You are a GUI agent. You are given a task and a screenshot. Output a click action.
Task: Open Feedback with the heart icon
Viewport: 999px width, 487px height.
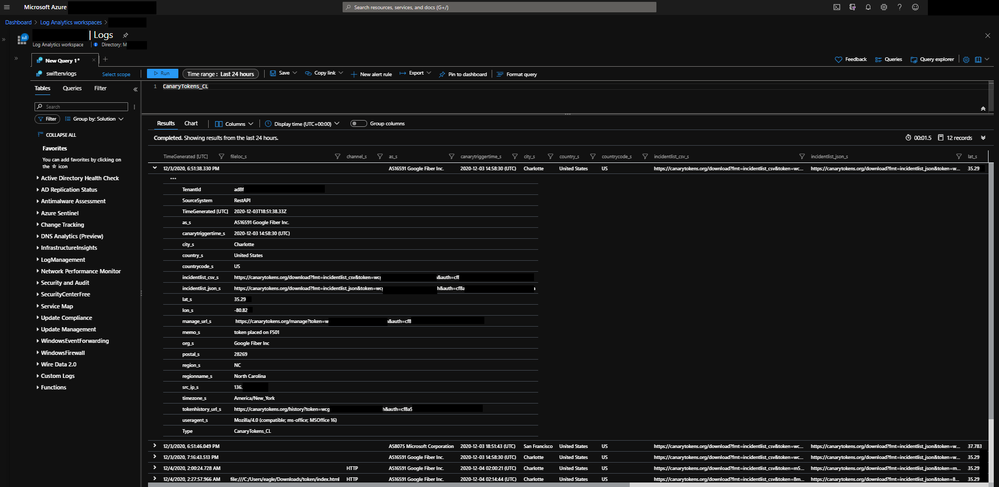[851, 59]
